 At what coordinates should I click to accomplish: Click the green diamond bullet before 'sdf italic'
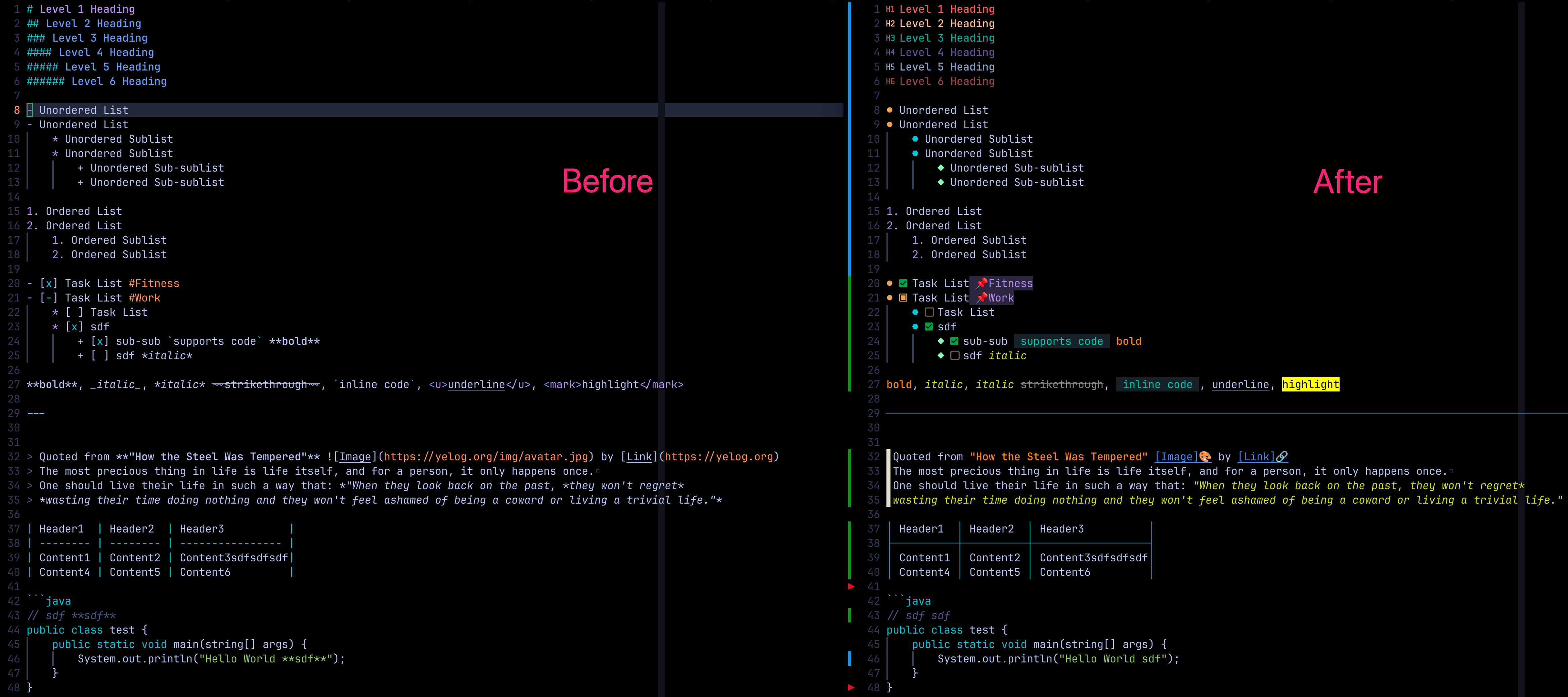click(941, 356)
